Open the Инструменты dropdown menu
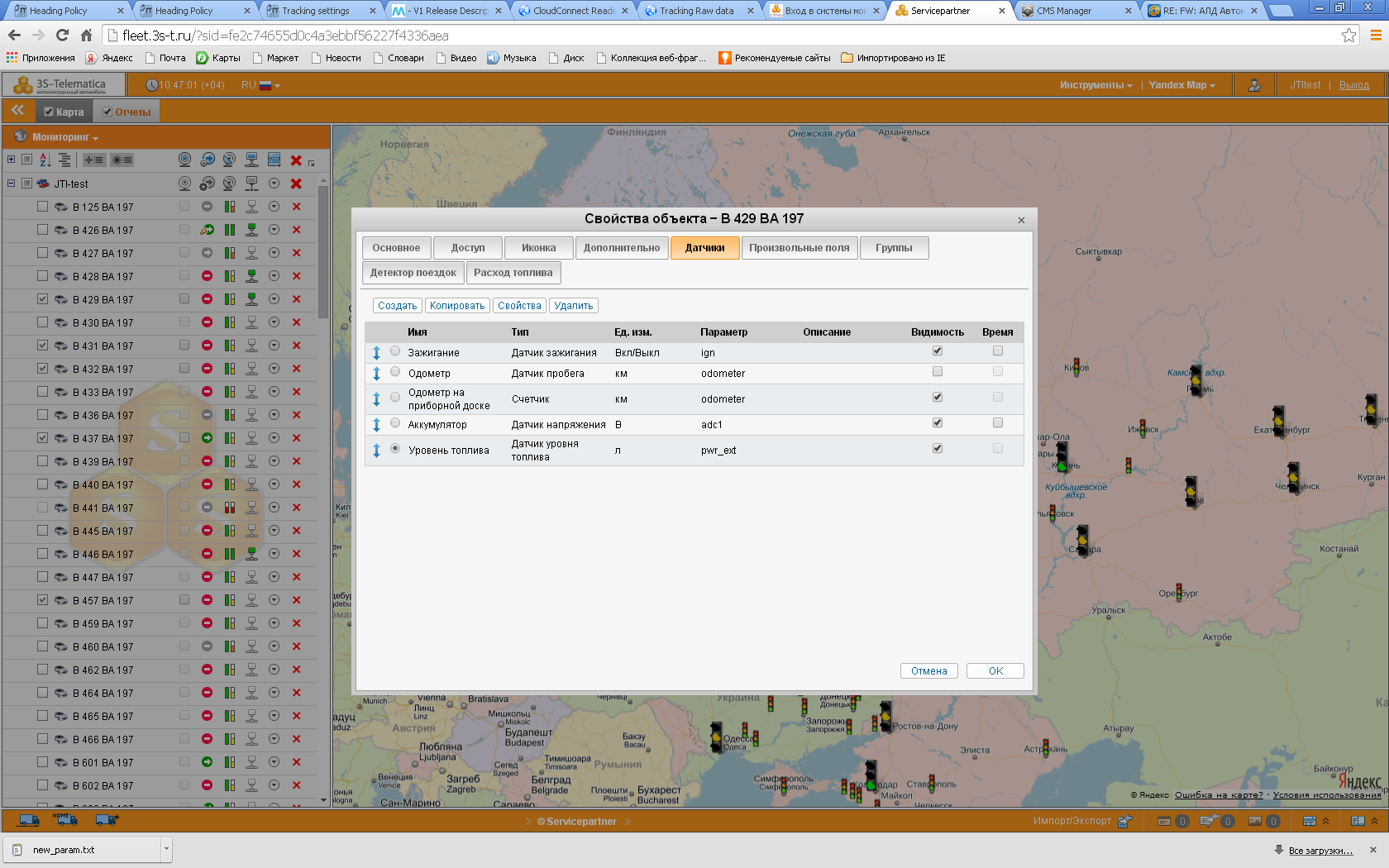Image resolution: width=1389 pixels, height=868 pixels. tap(1095, 85)
